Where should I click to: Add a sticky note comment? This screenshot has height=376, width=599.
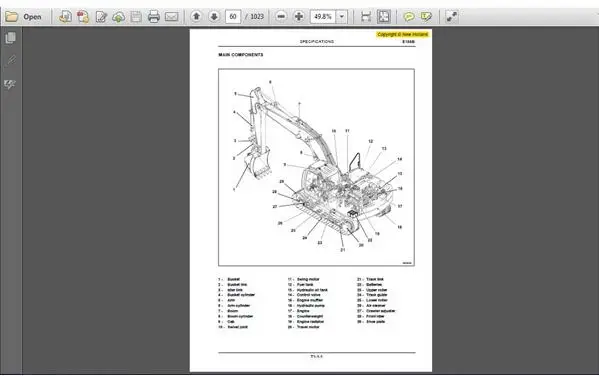point(409,17)
